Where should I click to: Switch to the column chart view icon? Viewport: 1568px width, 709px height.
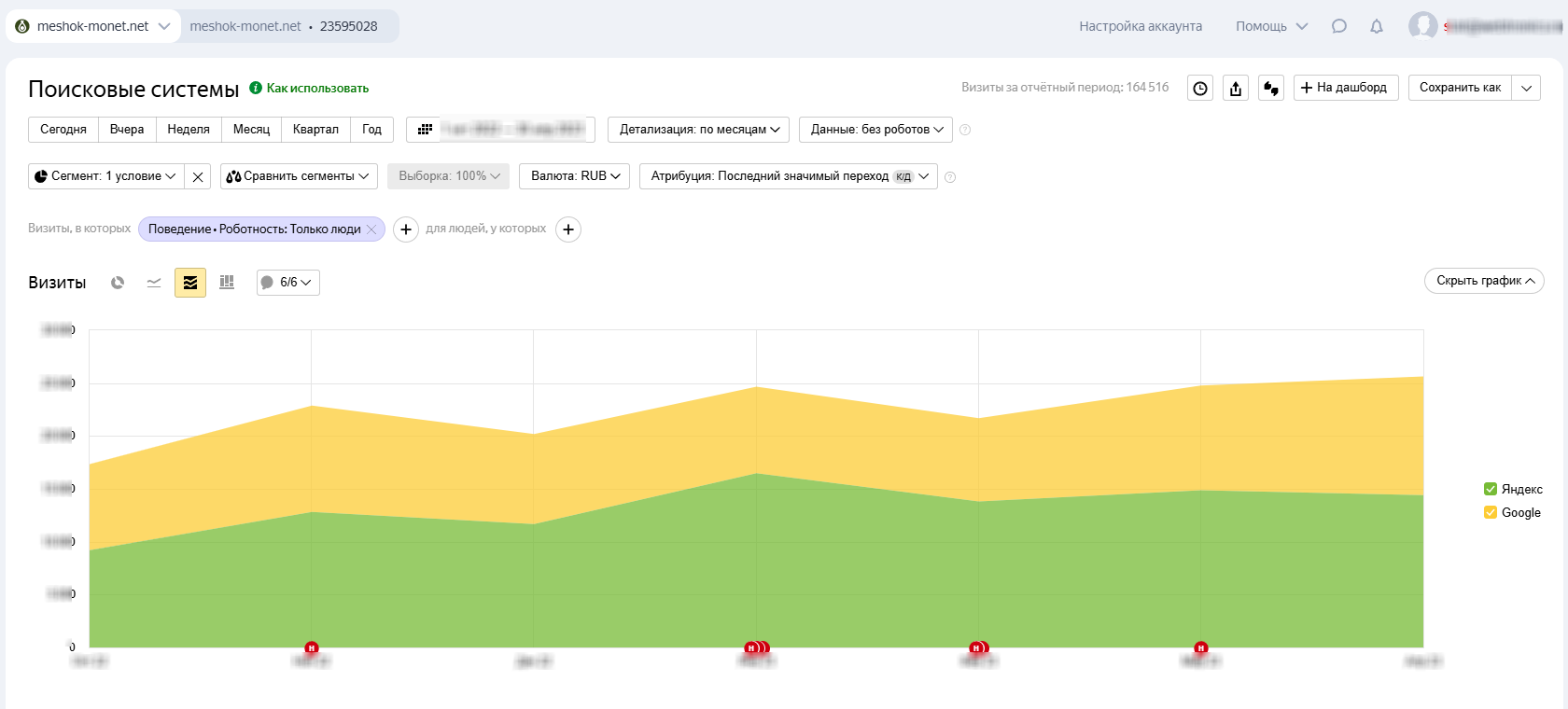(227, 283)
